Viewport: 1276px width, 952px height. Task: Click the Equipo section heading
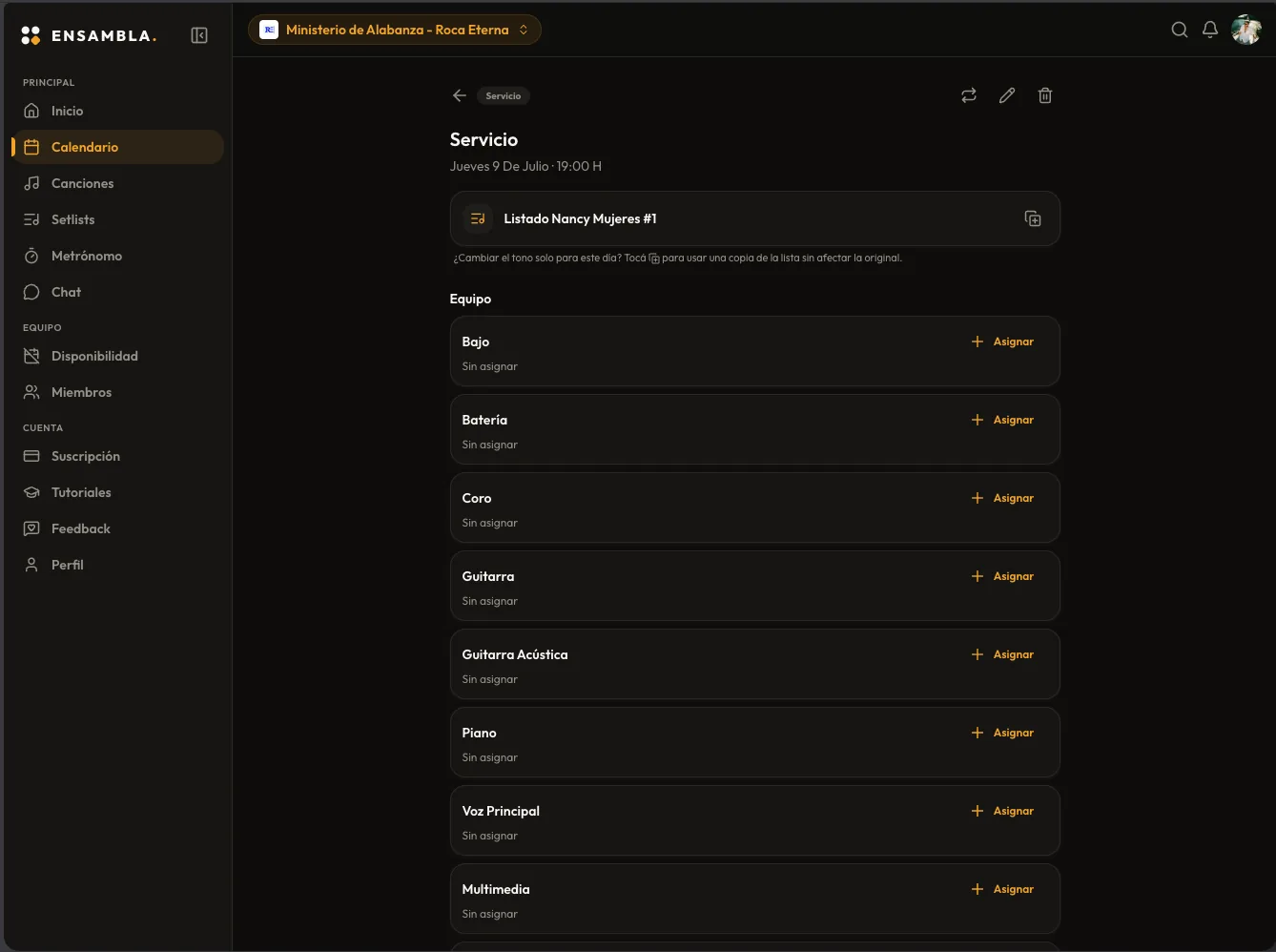click(x=470, y=299)
